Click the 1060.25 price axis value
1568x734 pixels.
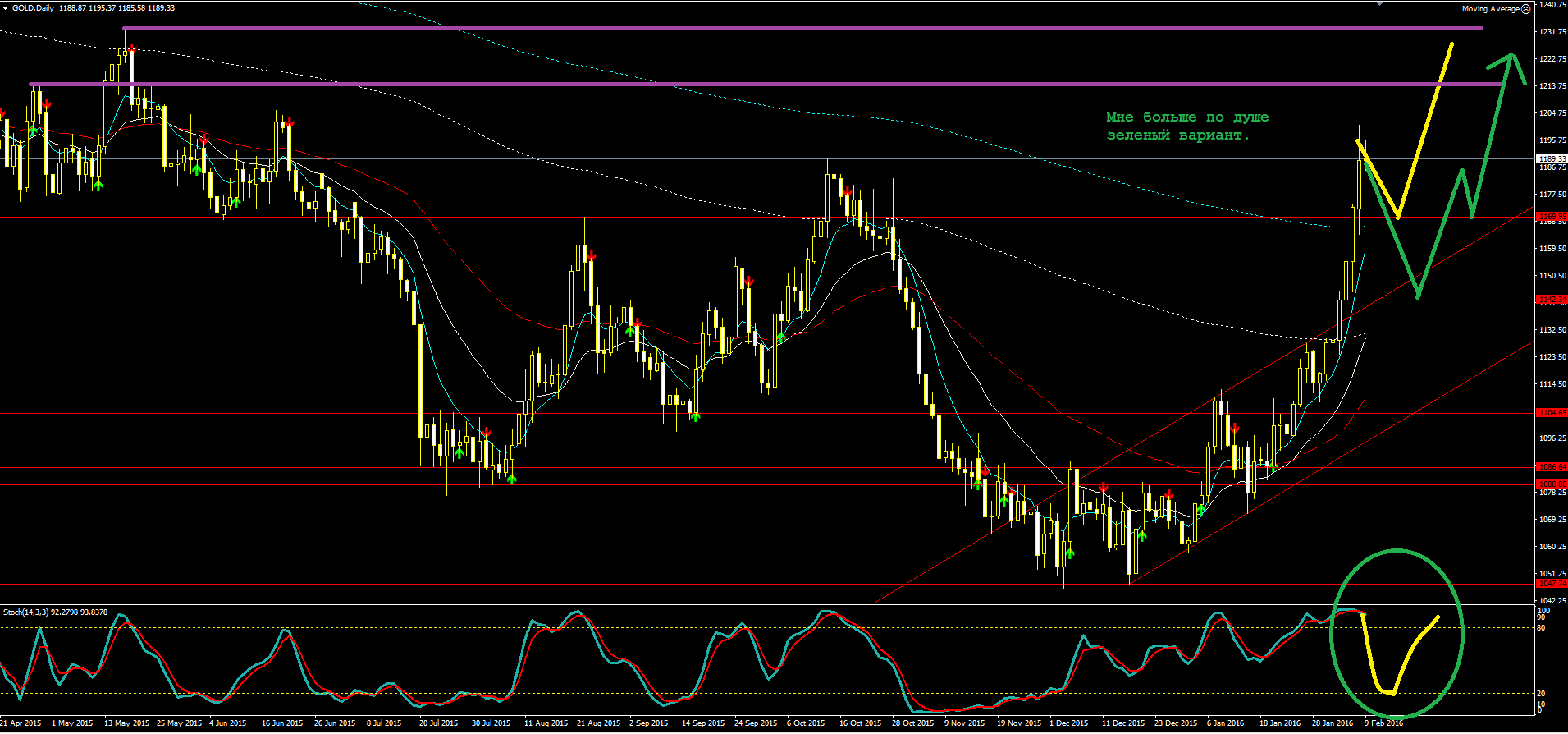click(1552, 547)
